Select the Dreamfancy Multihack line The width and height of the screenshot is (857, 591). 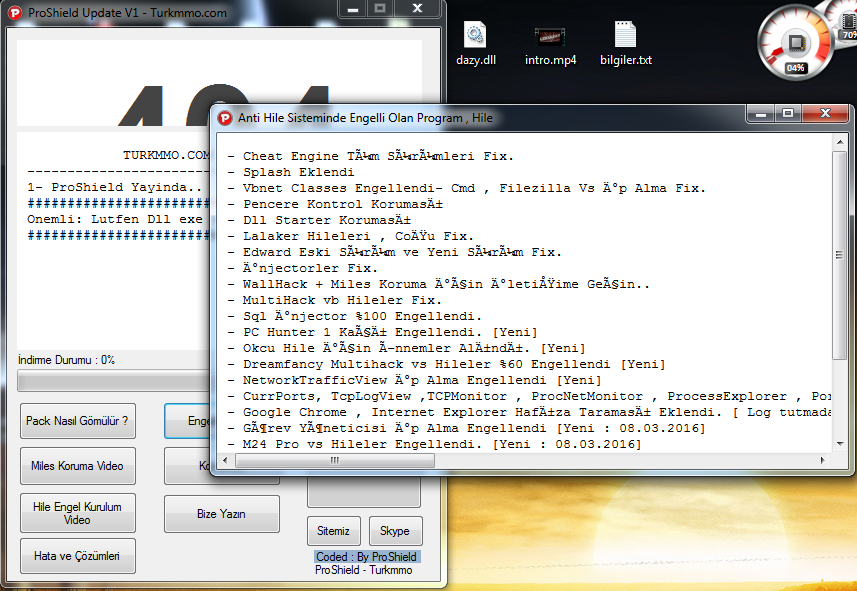tap(447, 364)
